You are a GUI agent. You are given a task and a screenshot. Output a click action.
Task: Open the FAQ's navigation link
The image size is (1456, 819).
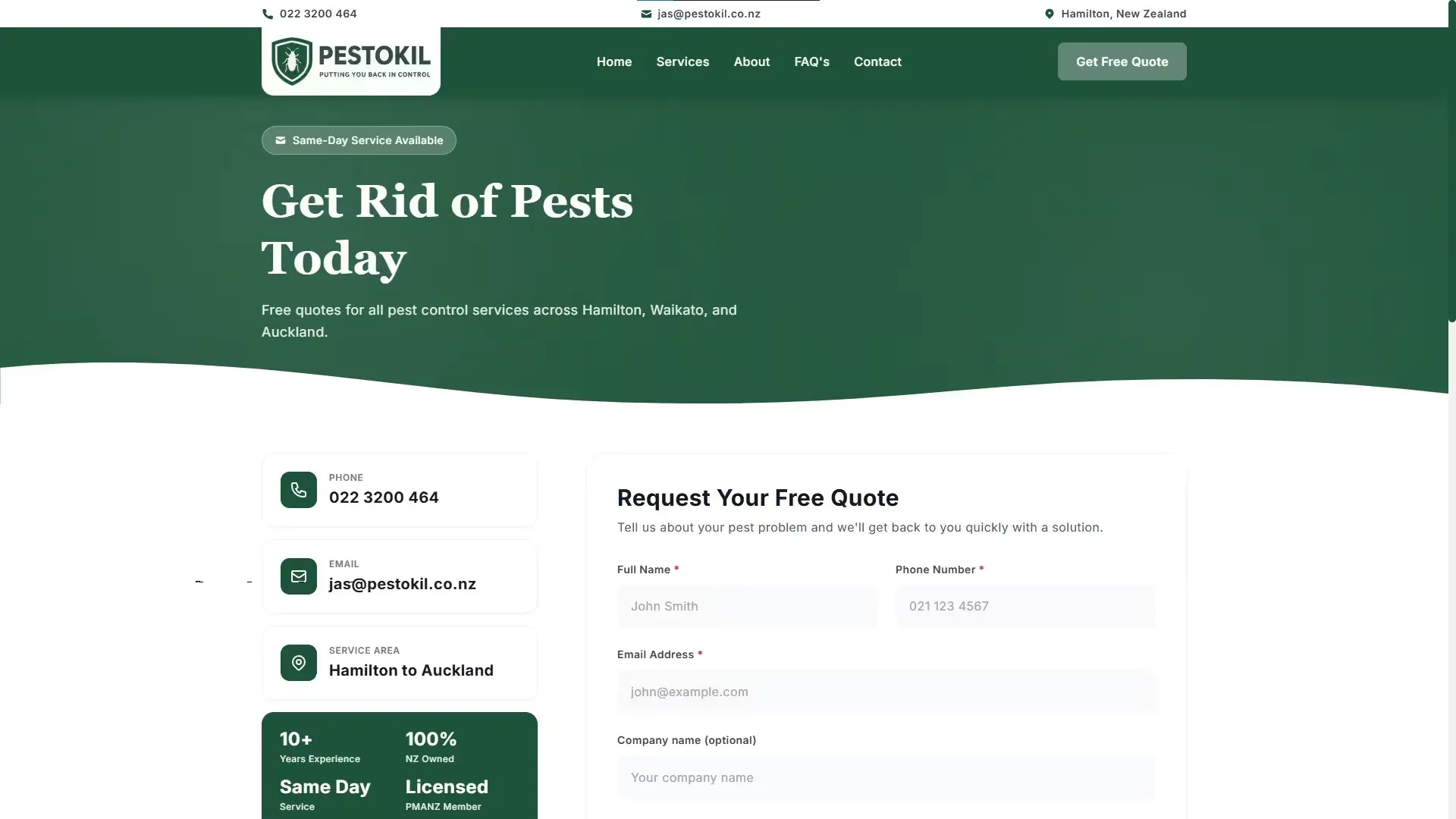pos(811,61)
